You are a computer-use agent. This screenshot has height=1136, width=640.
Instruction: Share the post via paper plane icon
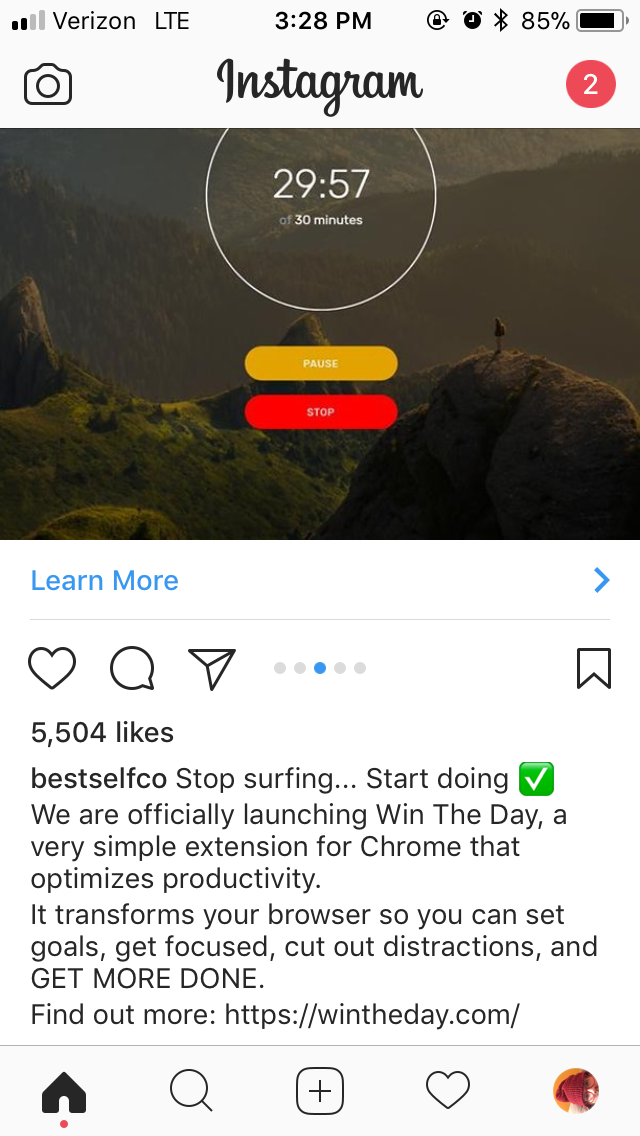(x=212, y=667)
